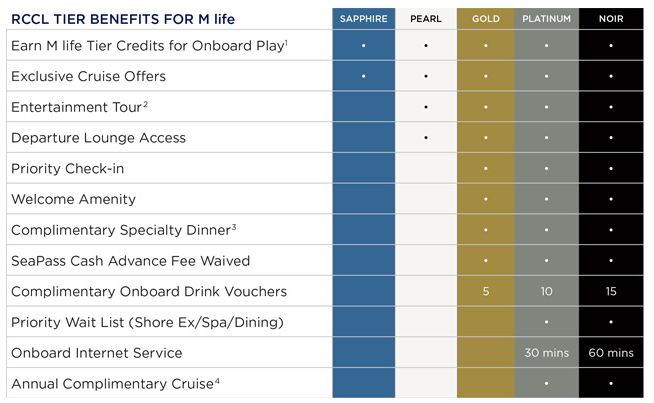Select SeaPass Cash Advance Fee Waived label
654x403 pixels.
[x=130, y=261]
